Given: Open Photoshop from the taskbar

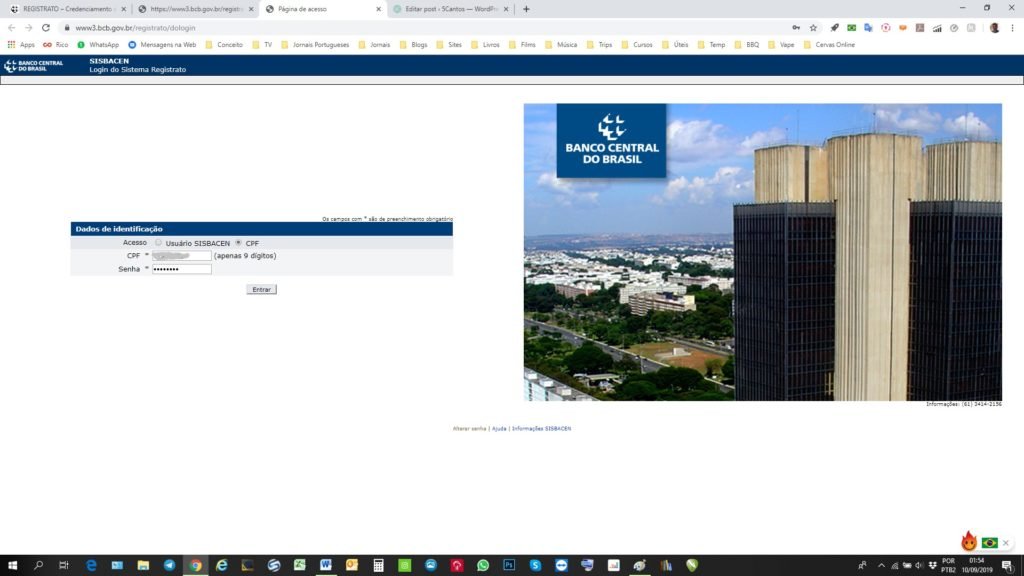Looking at the screenshot, I should point(509,565).
